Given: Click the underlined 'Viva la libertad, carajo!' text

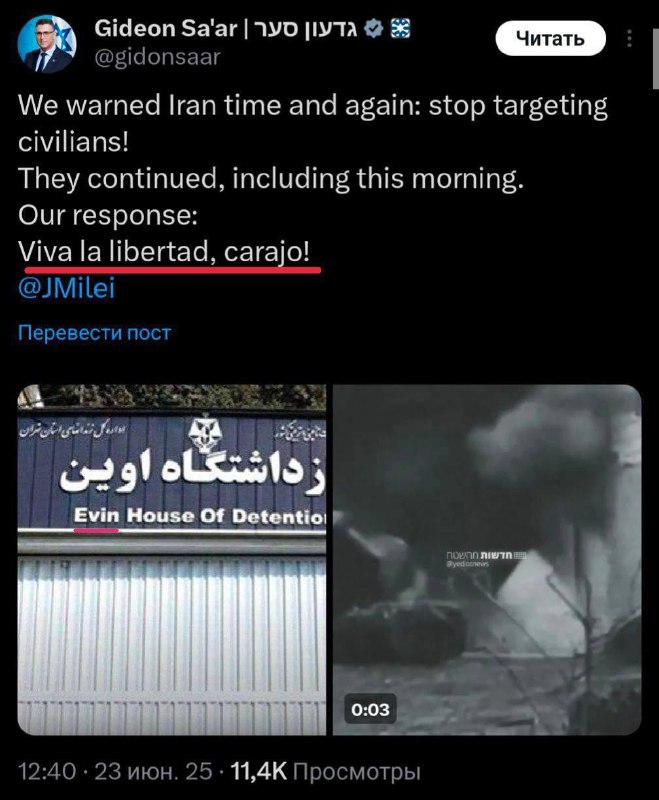Looking at the screenshot, I should tap(164, 252).
